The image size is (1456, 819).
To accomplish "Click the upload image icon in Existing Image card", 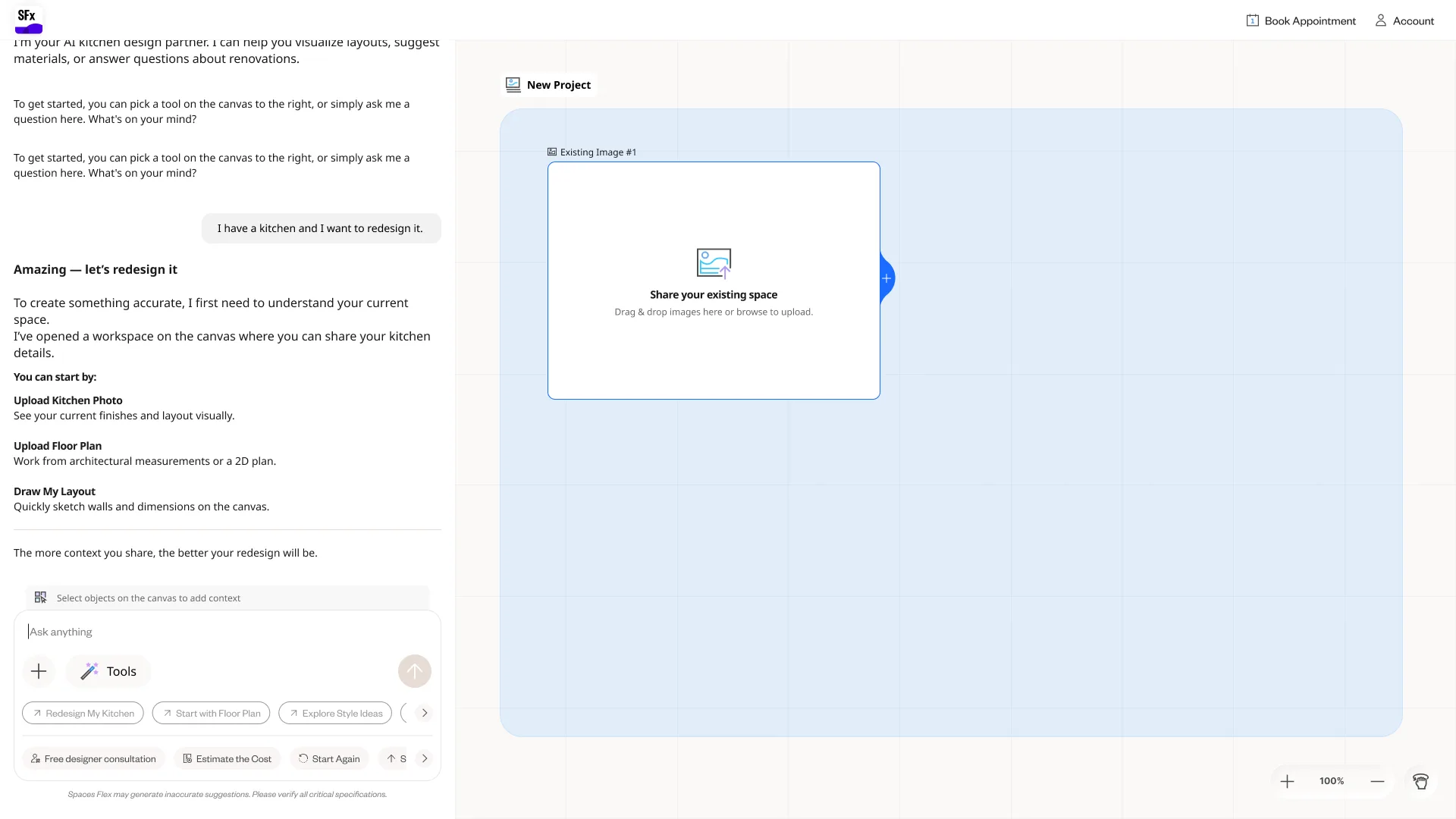I will coord(714,263).
